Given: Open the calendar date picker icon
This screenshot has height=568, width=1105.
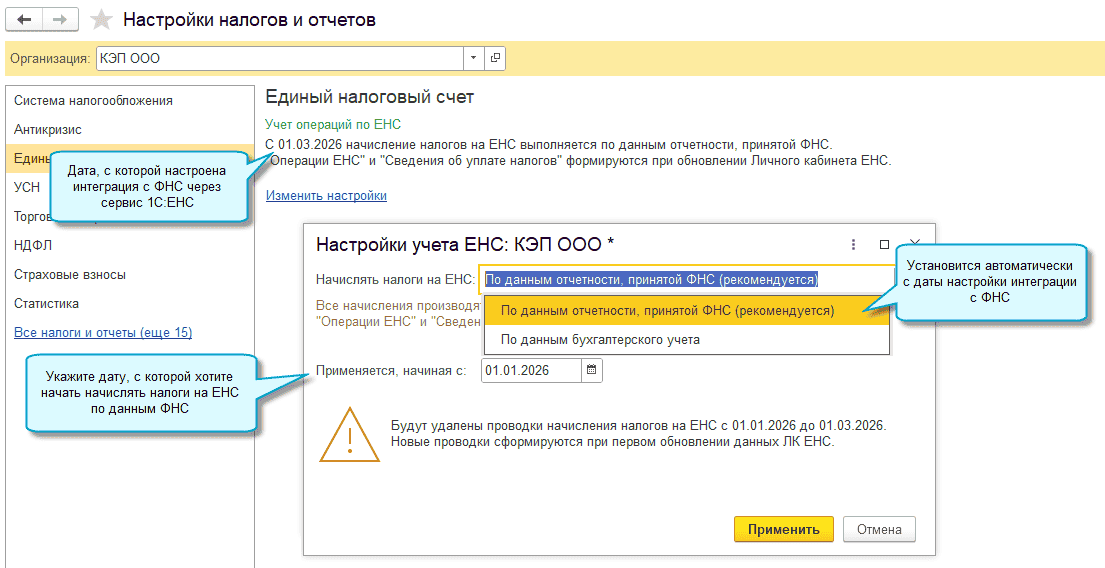Looking at the screenshot, I should [591, 371].
